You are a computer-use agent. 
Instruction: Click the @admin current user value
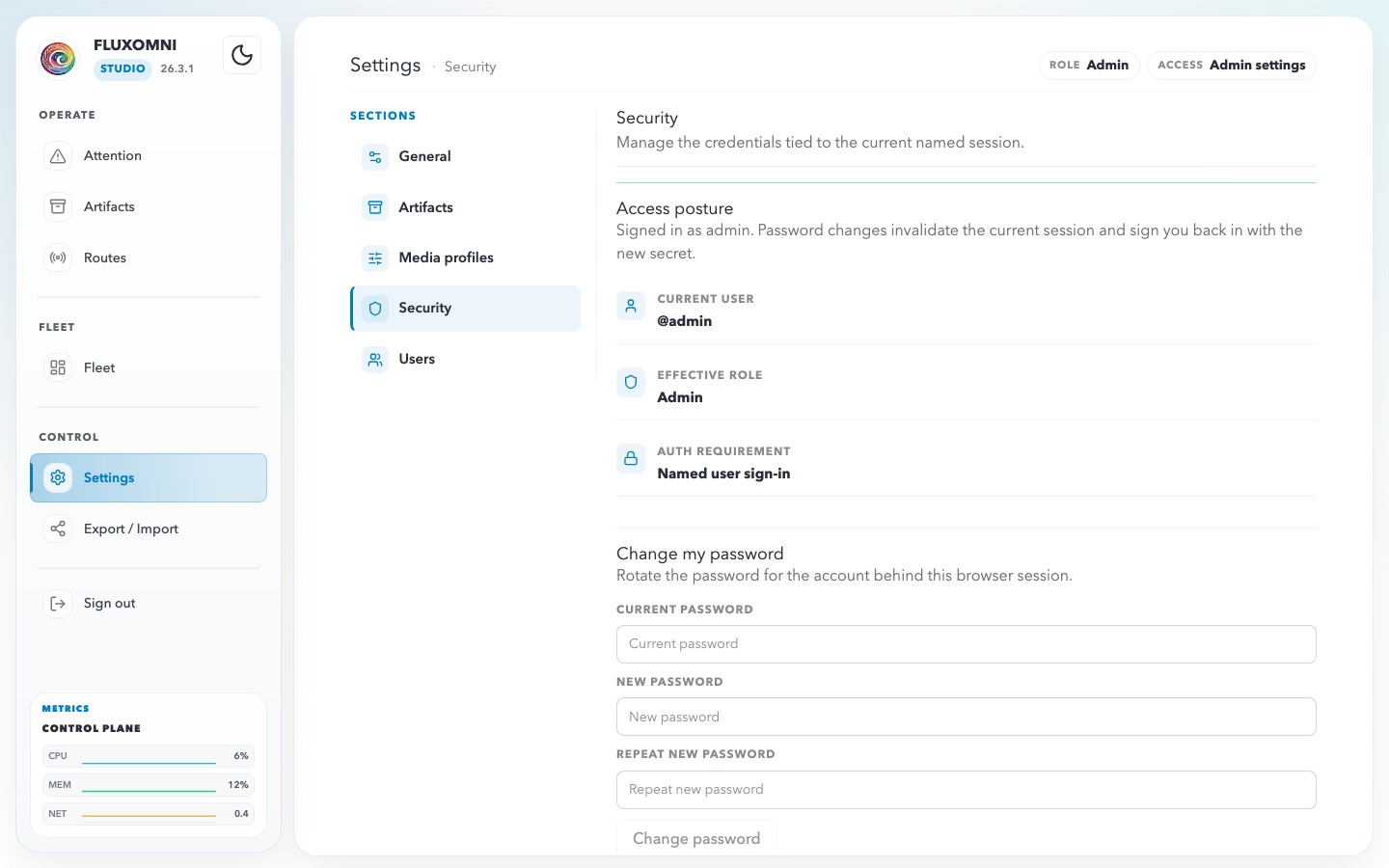685,321
